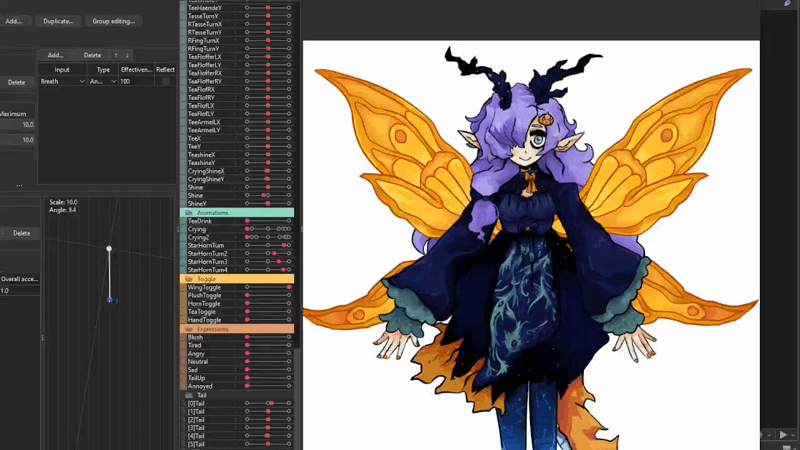The image size is (800, 450).
Task: Select the white pendulum anchor point
Action: (109, 248)
